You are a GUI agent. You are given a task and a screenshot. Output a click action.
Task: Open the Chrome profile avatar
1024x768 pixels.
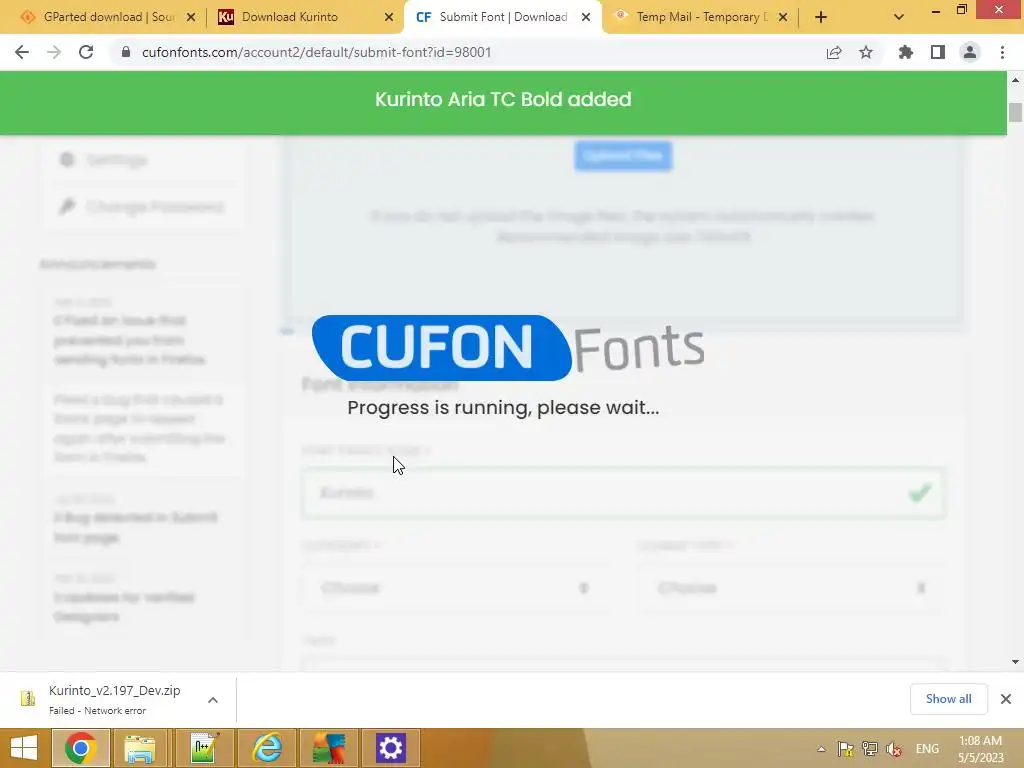[970, 52]
